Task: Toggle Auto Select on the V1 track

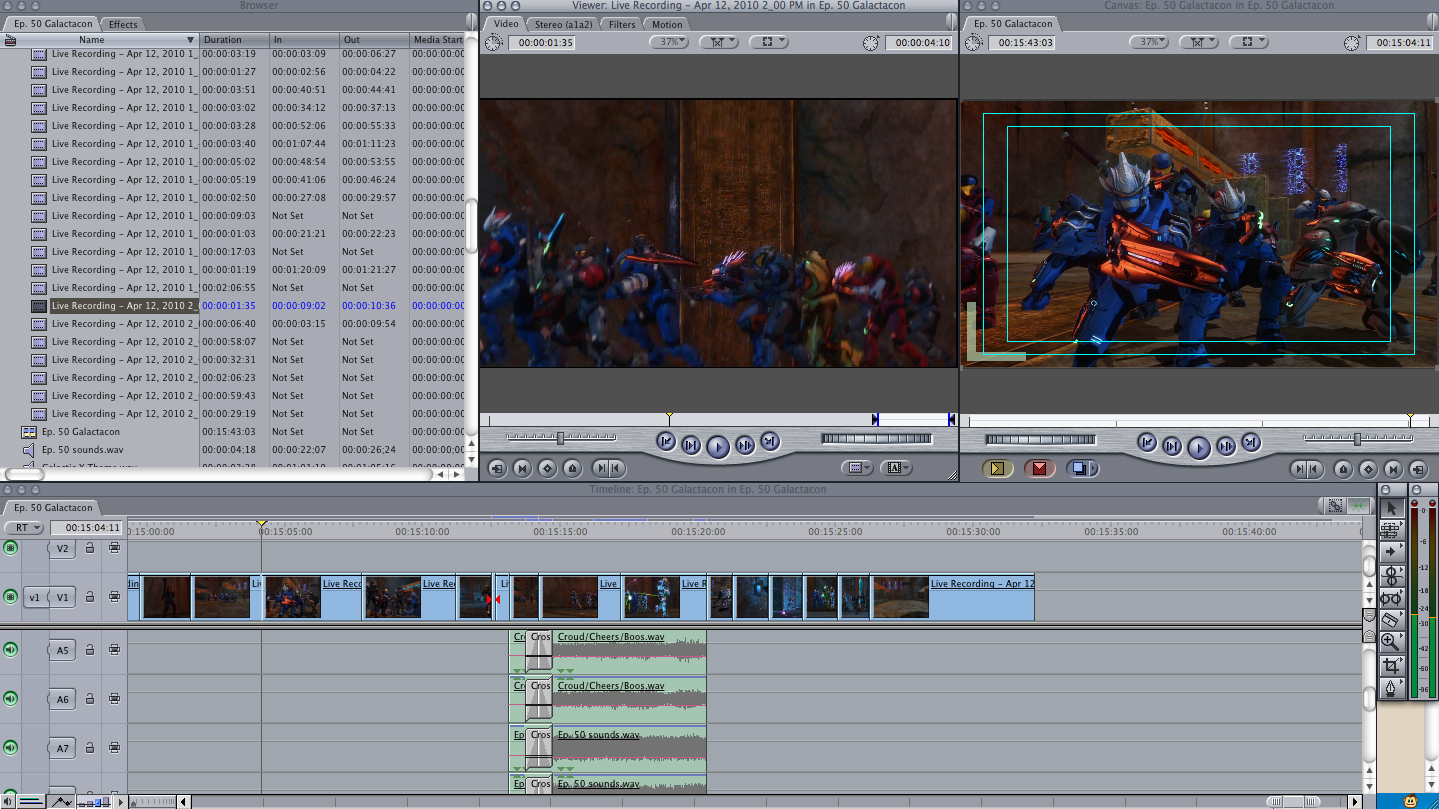Action: click(114, 597)
